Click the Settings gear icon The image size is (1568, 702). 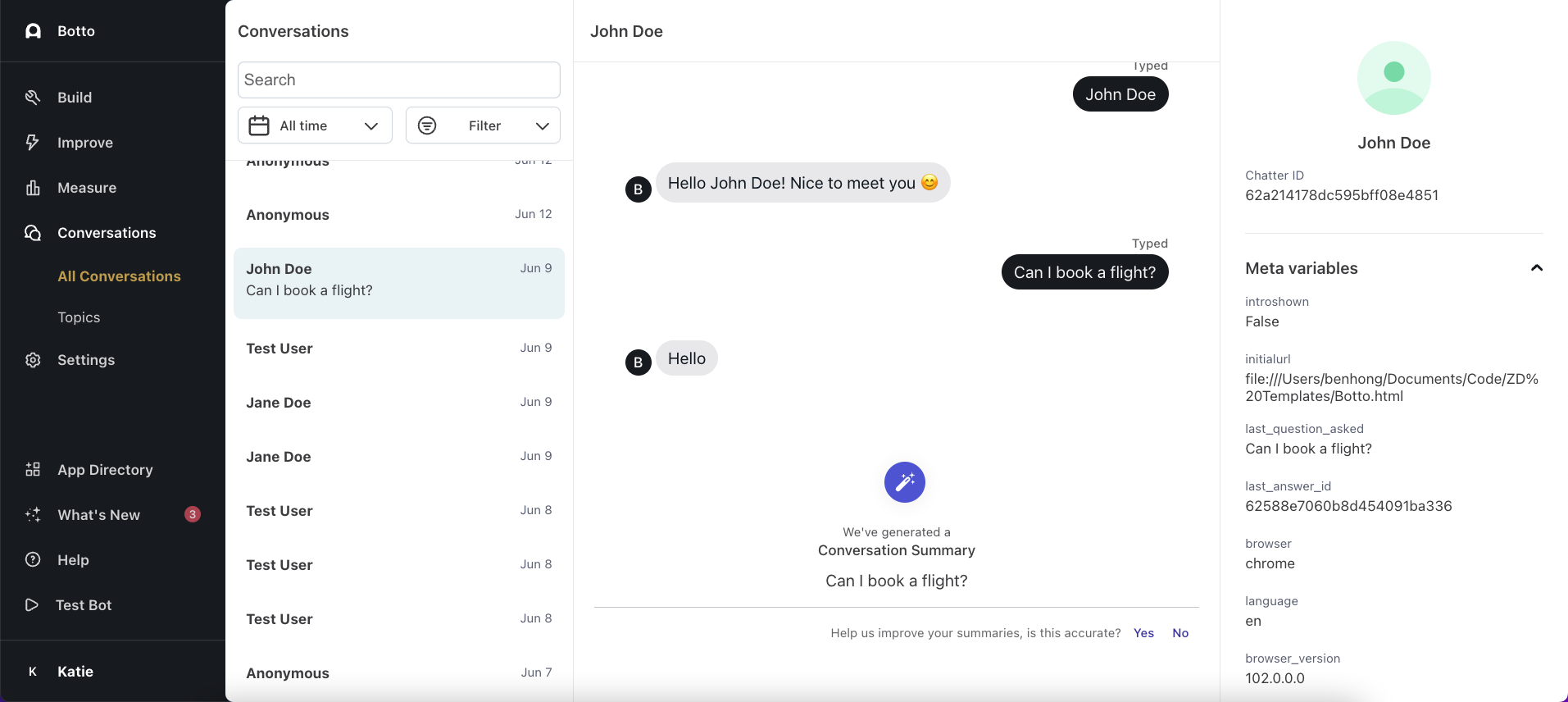pyautogui.click(x=33, y=360)
